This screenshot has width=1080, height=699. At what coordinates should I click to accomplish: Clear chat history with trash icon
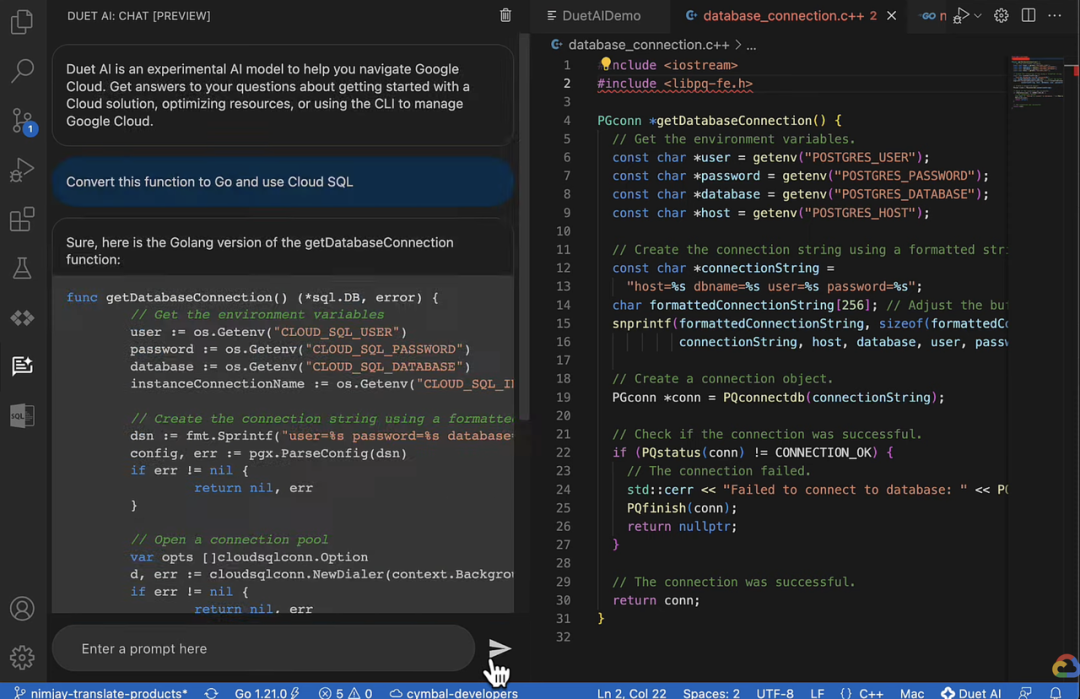(x=505, y=16)
